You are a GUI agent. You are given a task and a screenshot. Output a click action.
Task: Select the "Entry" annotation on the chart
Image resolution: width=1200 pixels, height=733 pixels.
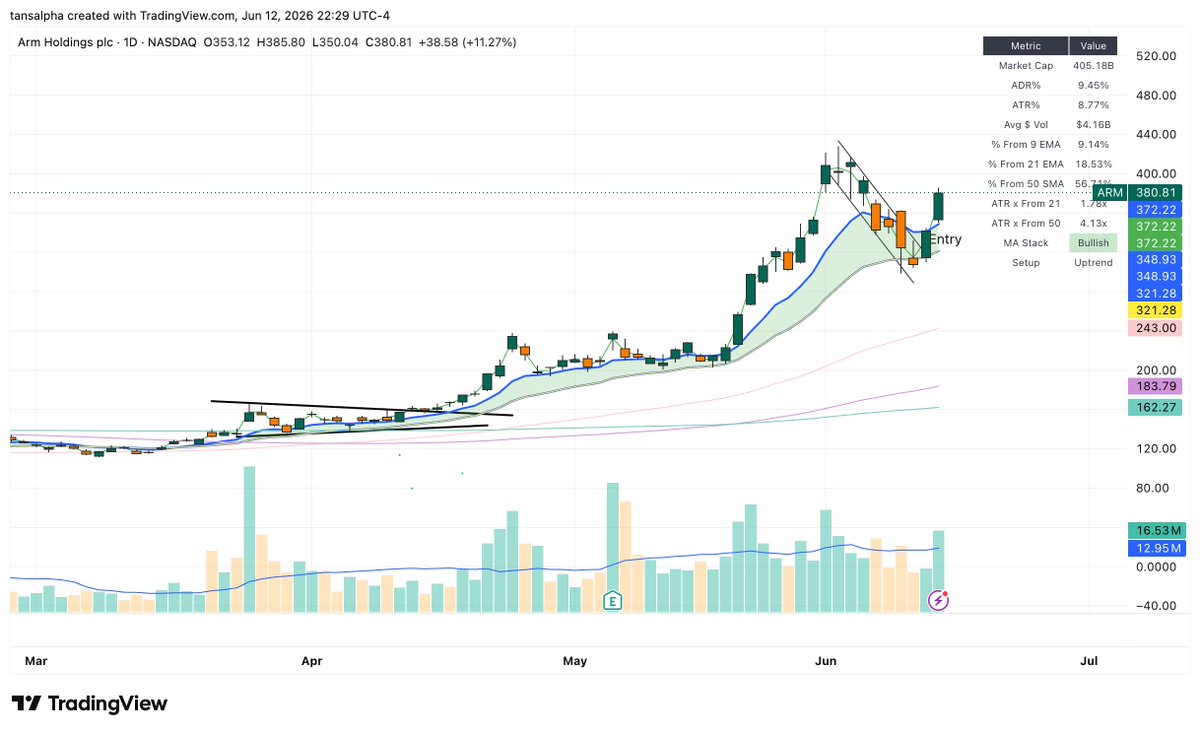pyautogui.click(x=945, y=239)
